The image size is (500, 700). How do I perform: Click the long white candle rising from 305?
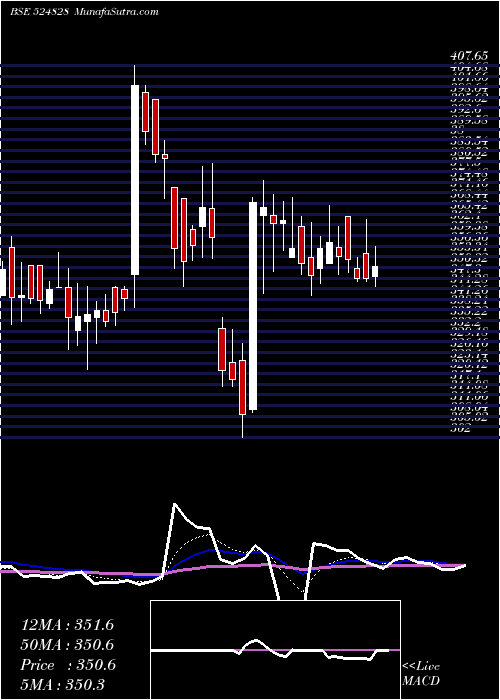(253, 306)
